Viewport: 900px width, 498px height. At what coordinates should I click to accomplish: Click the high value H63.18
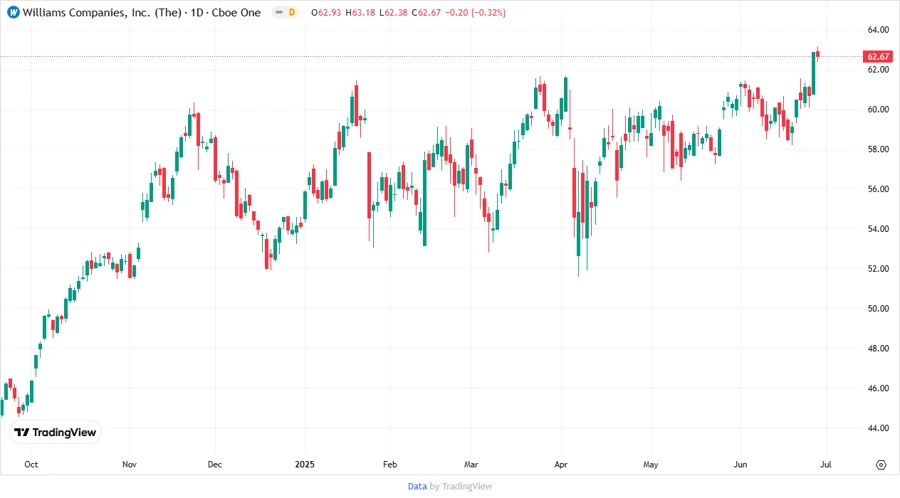pos(360,13)
